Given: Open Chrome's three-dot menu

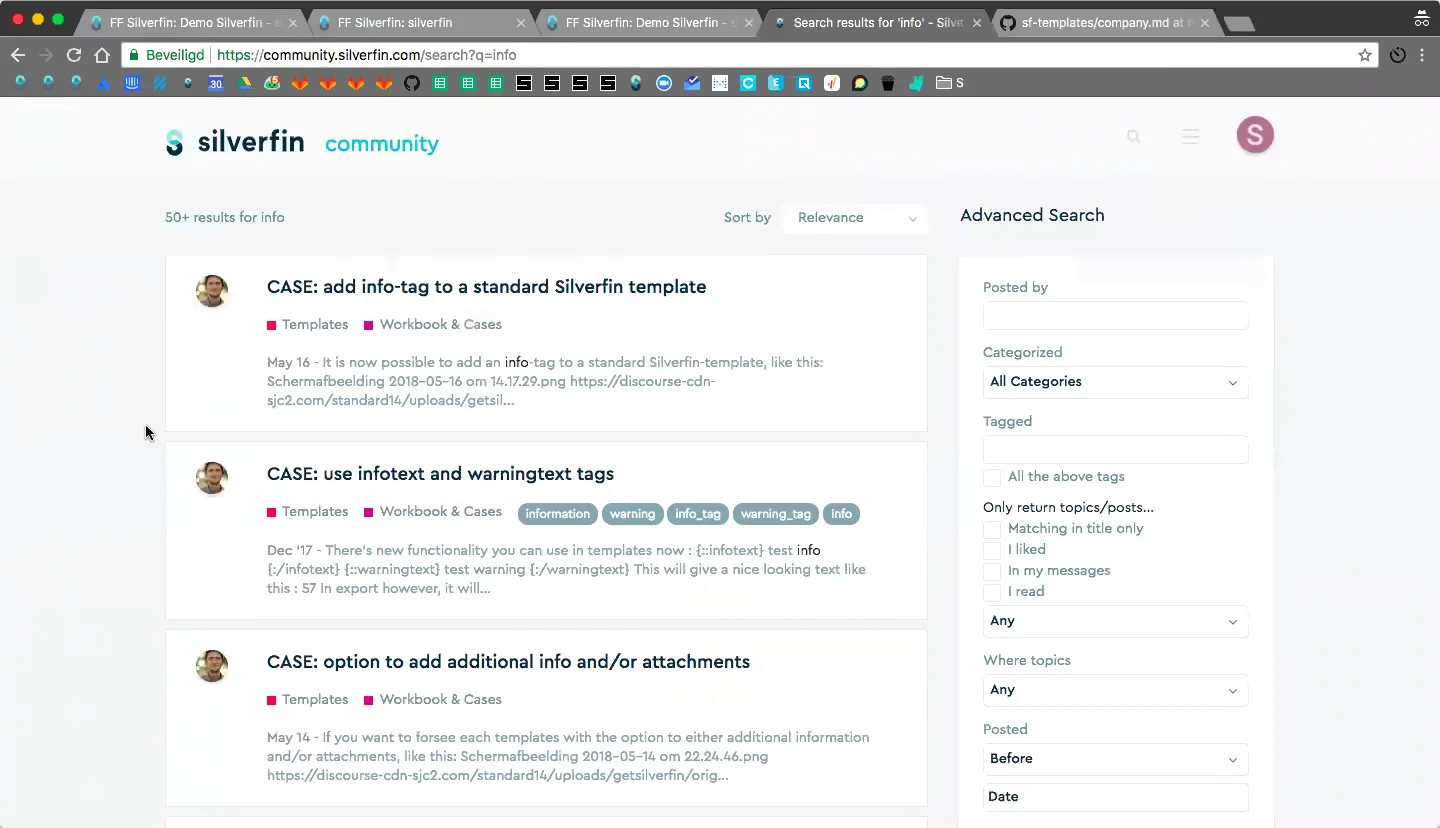Looking at the screenshot, I should coord(1422,55).
